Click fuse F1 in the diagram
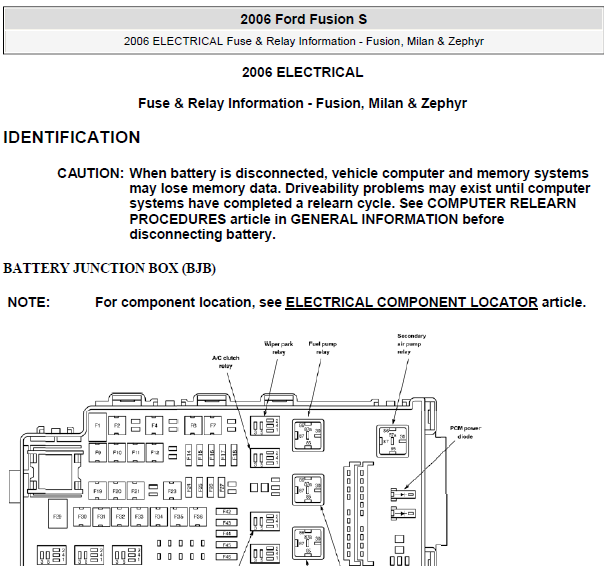 tap(97, 427)
